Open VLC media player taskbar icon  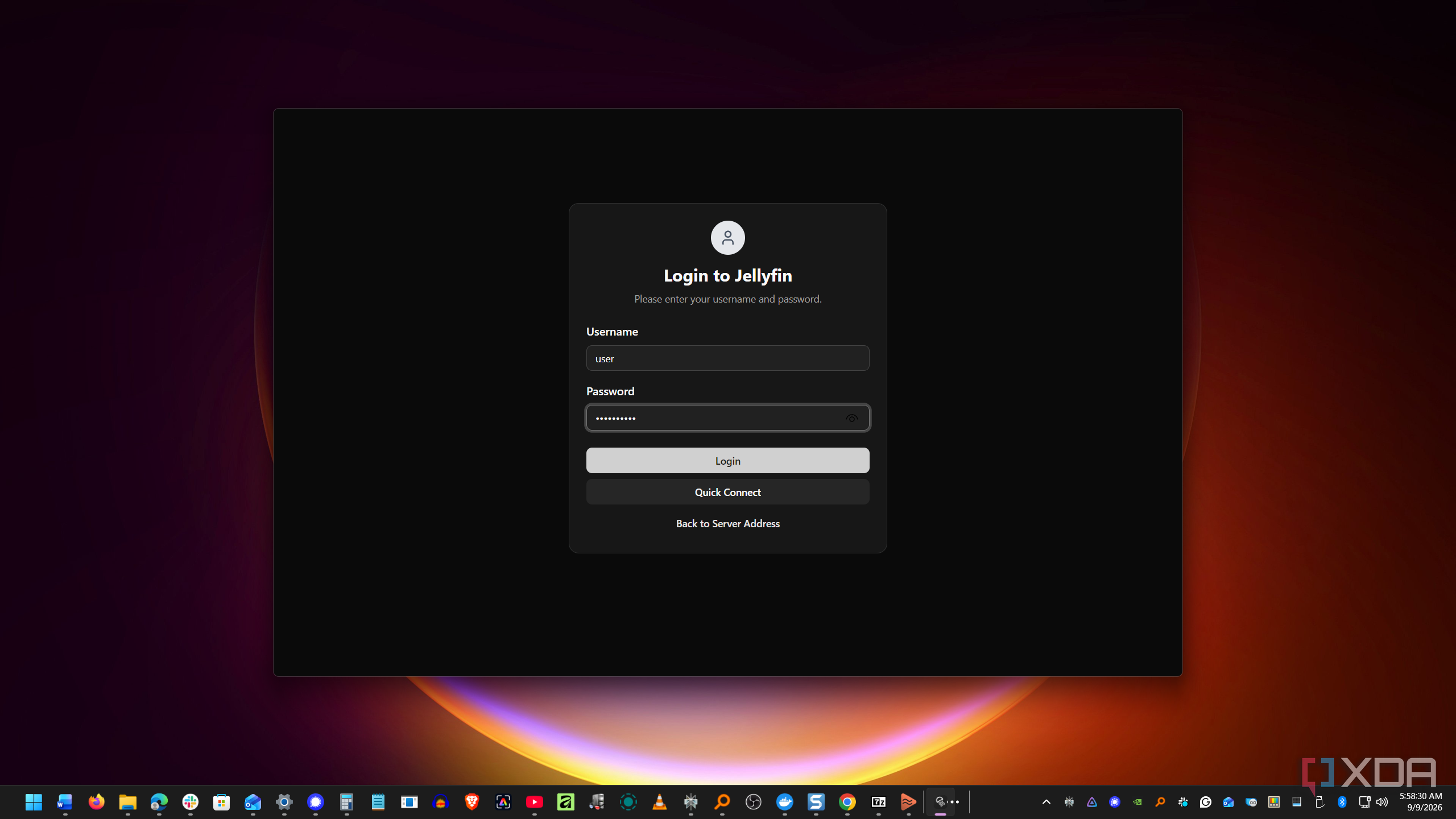tap(660, 802)
